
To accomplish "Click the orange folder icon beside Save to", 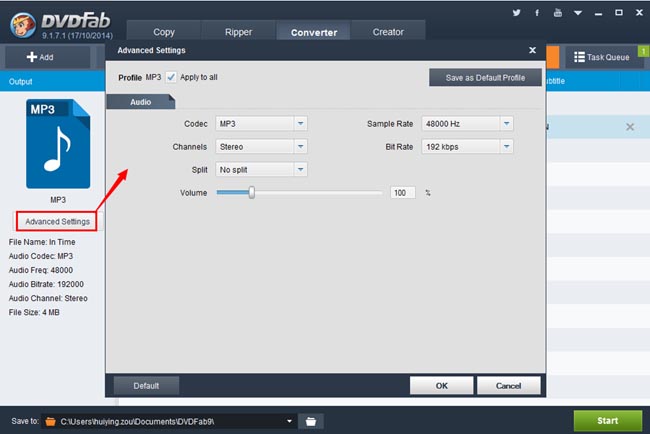I will coord(51,422).
